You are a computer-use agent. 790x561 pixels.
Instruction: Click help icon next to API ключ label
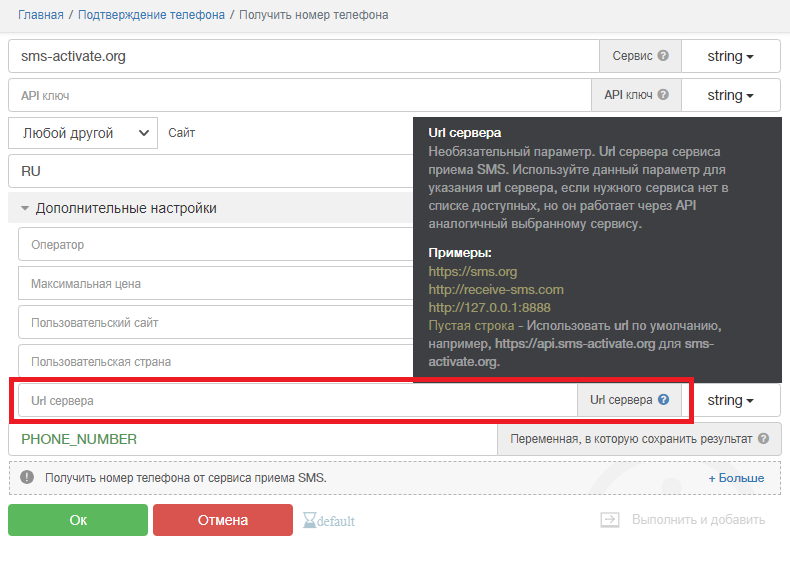click(663, 96)
